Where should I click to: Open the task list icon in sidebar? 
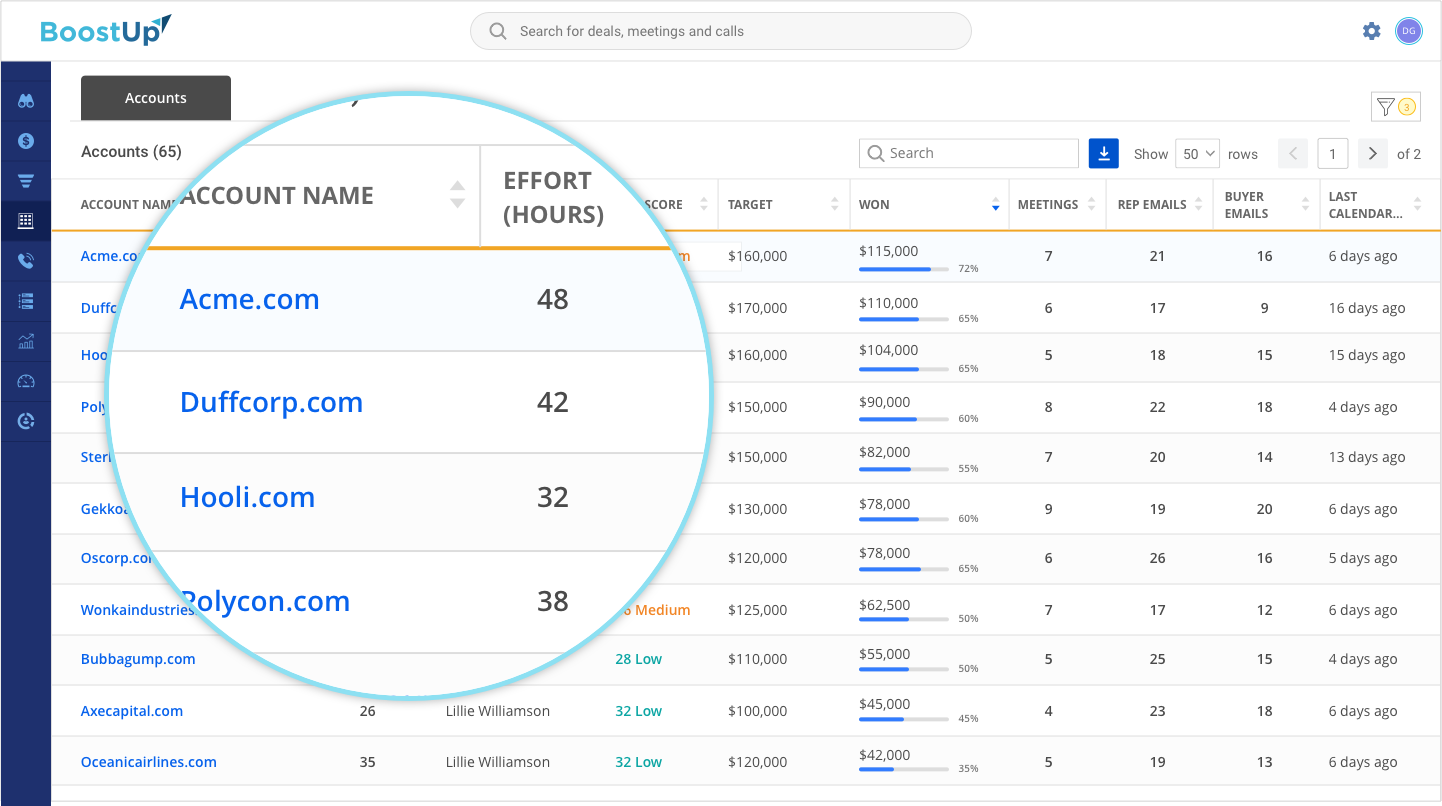pyautogui.click(x=26, y=301)
